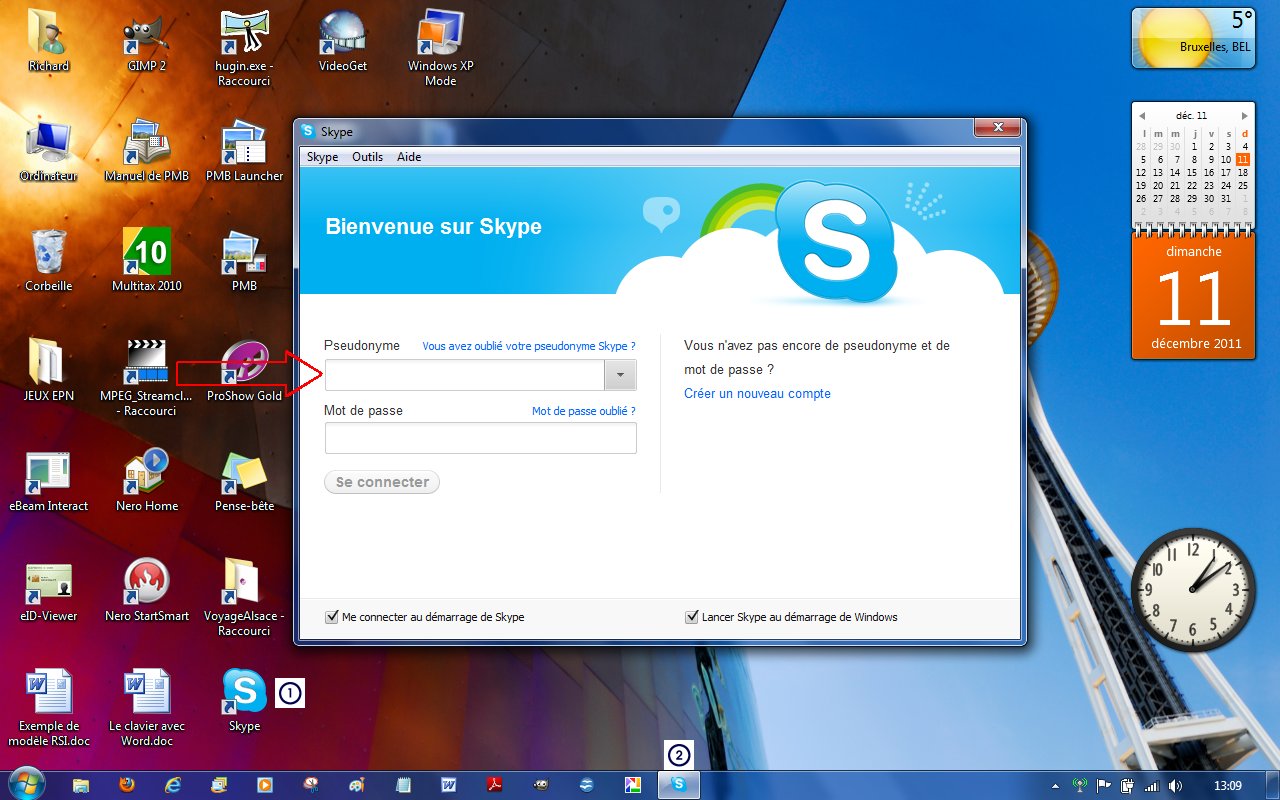Select the PMB desktop icon
This screenshot has width=1280, height=800.
pyautogui.click(x=245, y=262)
